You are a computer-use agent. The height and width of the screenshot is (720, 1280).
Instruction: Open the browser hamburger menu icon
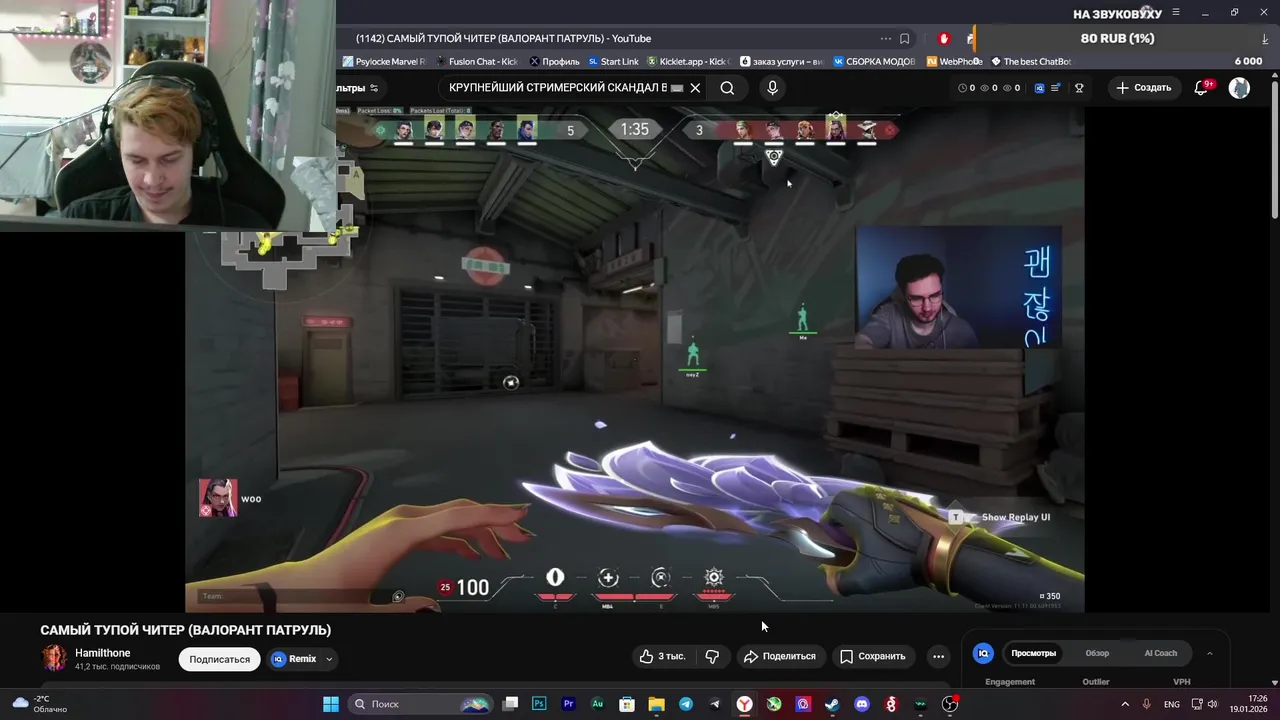(x=1176, y=13)
